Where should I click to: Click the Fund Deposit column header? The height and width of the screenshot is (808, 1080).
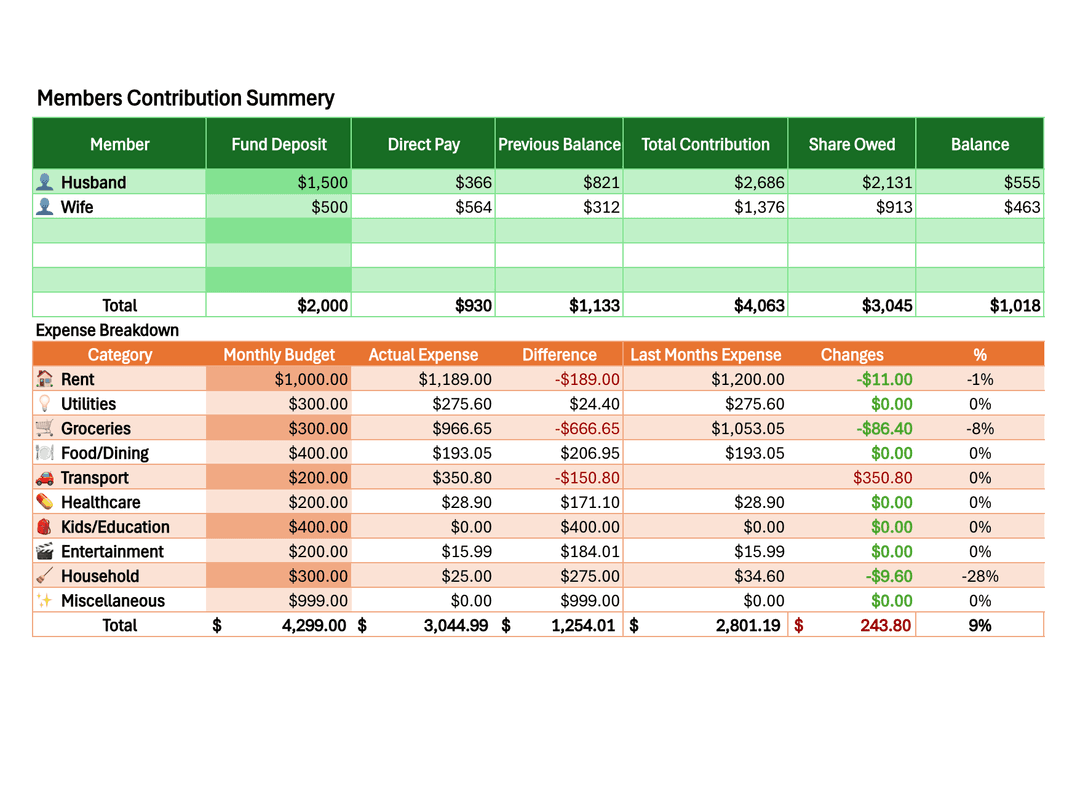(278, 143)
